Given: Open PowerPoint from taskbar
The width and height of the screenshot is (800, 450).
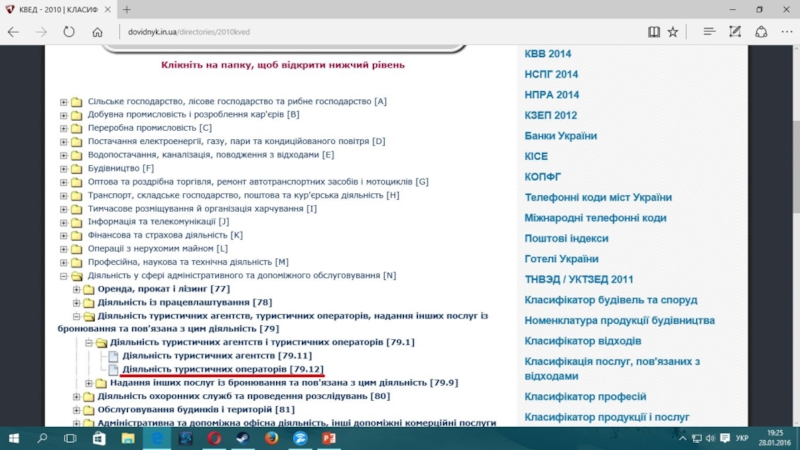Looking at the screenshot, I should pyautogui.click(x=329, y=438).
